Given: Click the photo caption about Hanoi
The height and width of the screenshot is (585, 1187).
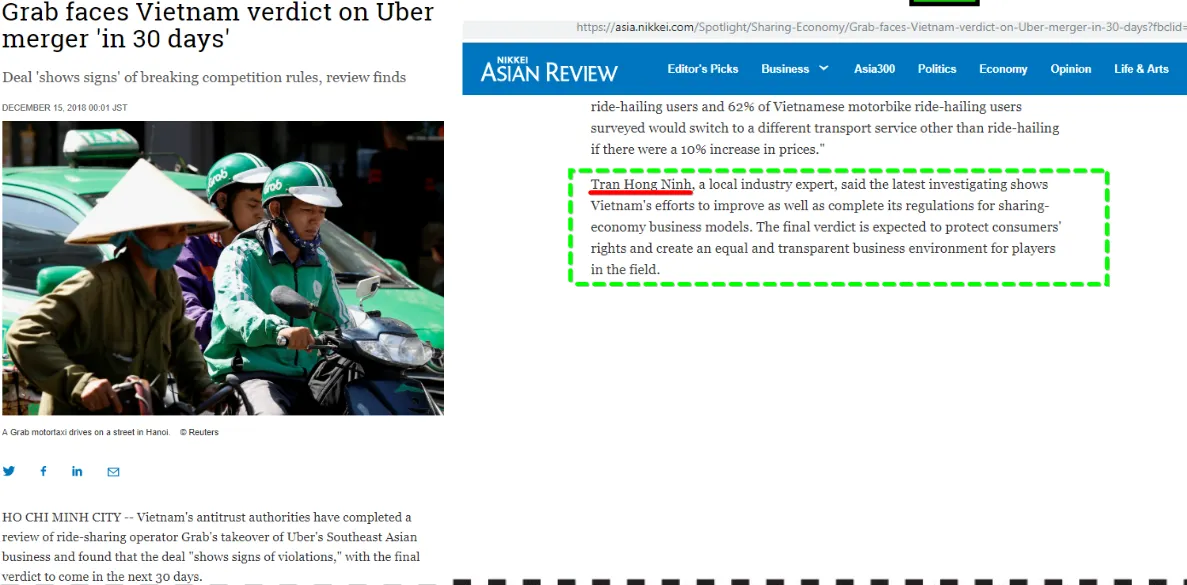Looking at the screenshot, I should pos(86,432).
